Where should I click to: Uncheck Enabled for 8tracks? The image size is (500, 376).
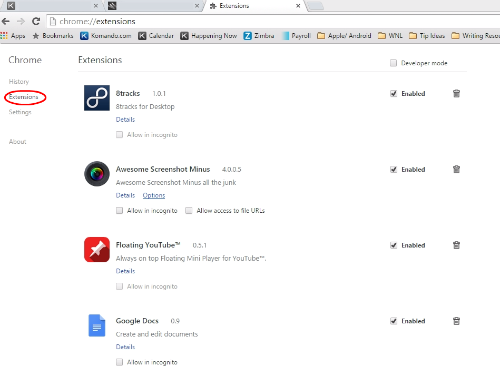pyautogui.click(x=393, y=94)
